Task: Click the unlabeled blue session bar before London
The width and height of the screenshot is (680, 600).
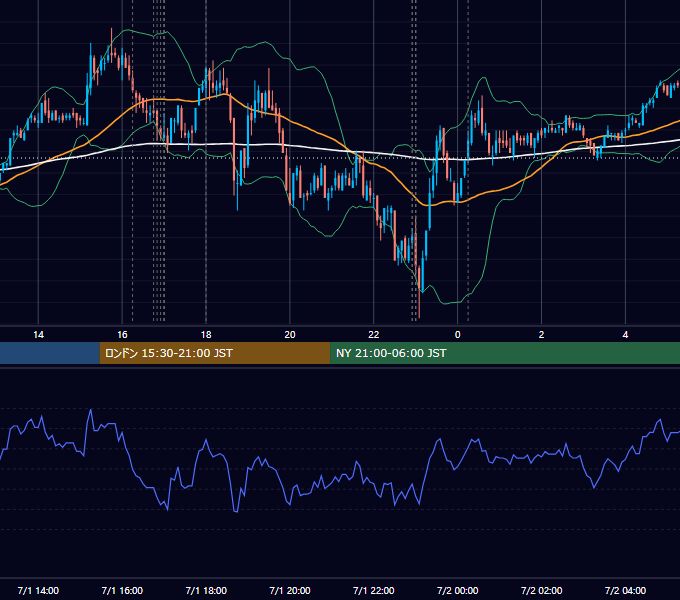Action: point(50,353)
